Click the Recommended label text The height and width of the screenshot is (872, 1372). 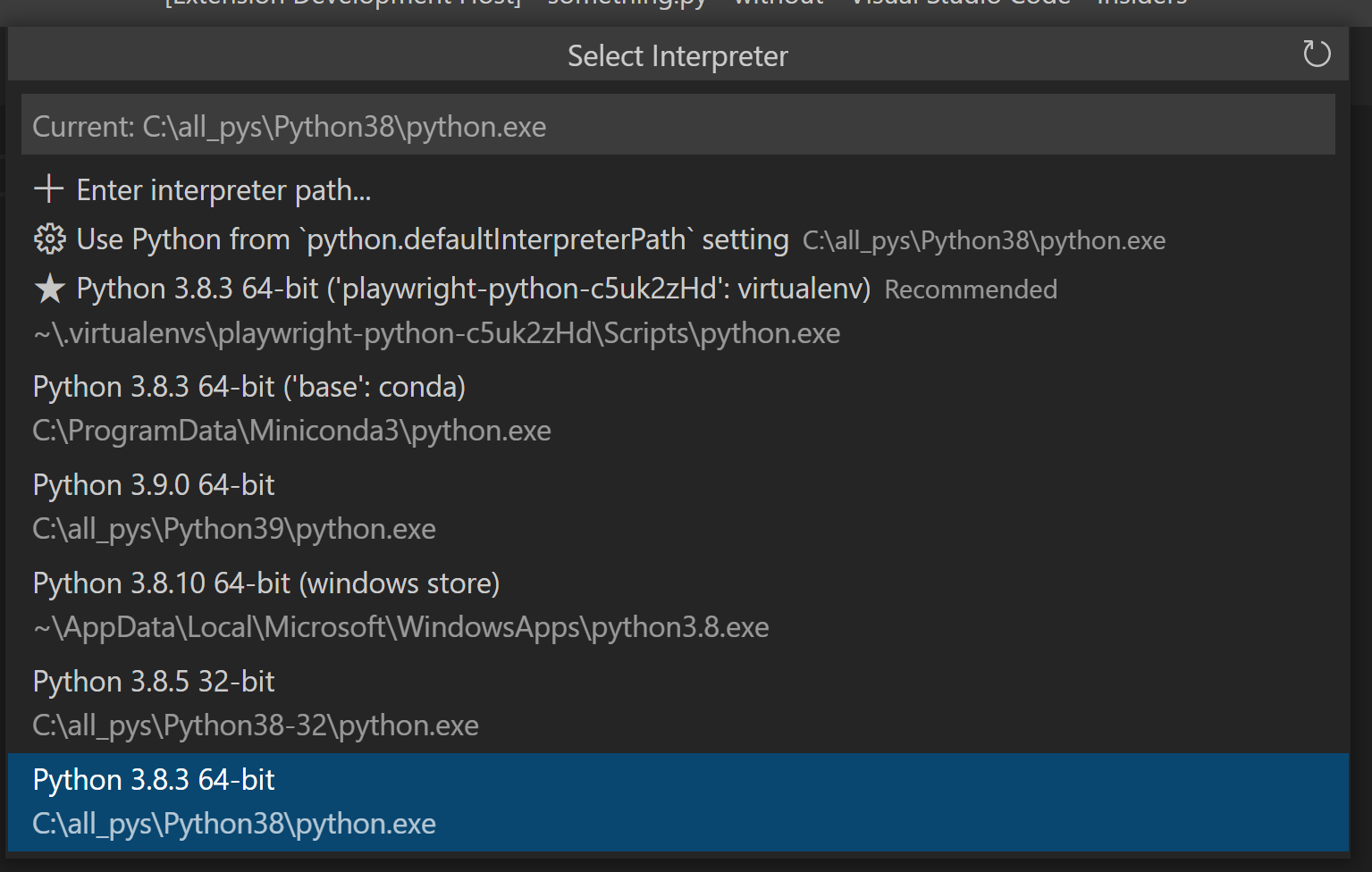click(970, 289)
